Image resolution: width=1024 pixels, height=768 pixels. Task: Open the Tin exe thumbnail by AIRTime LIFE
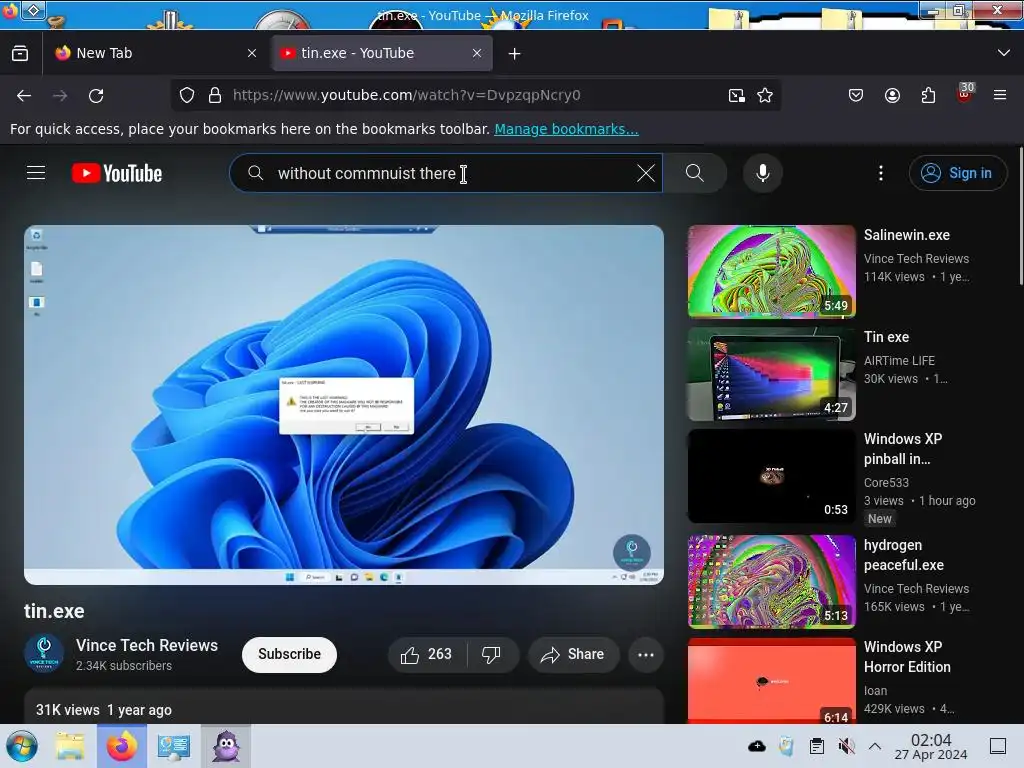click(x=771, y=374)
